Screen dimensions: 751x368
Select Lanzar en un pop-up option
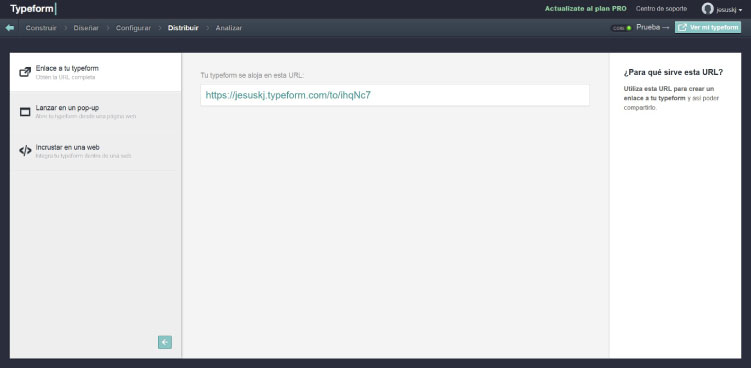[96, 112]
